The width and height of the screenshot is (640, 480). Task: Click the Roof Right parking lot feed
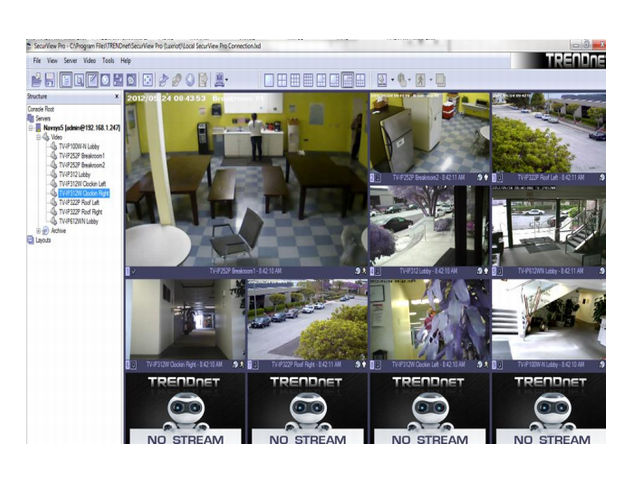tap(307, 320)
